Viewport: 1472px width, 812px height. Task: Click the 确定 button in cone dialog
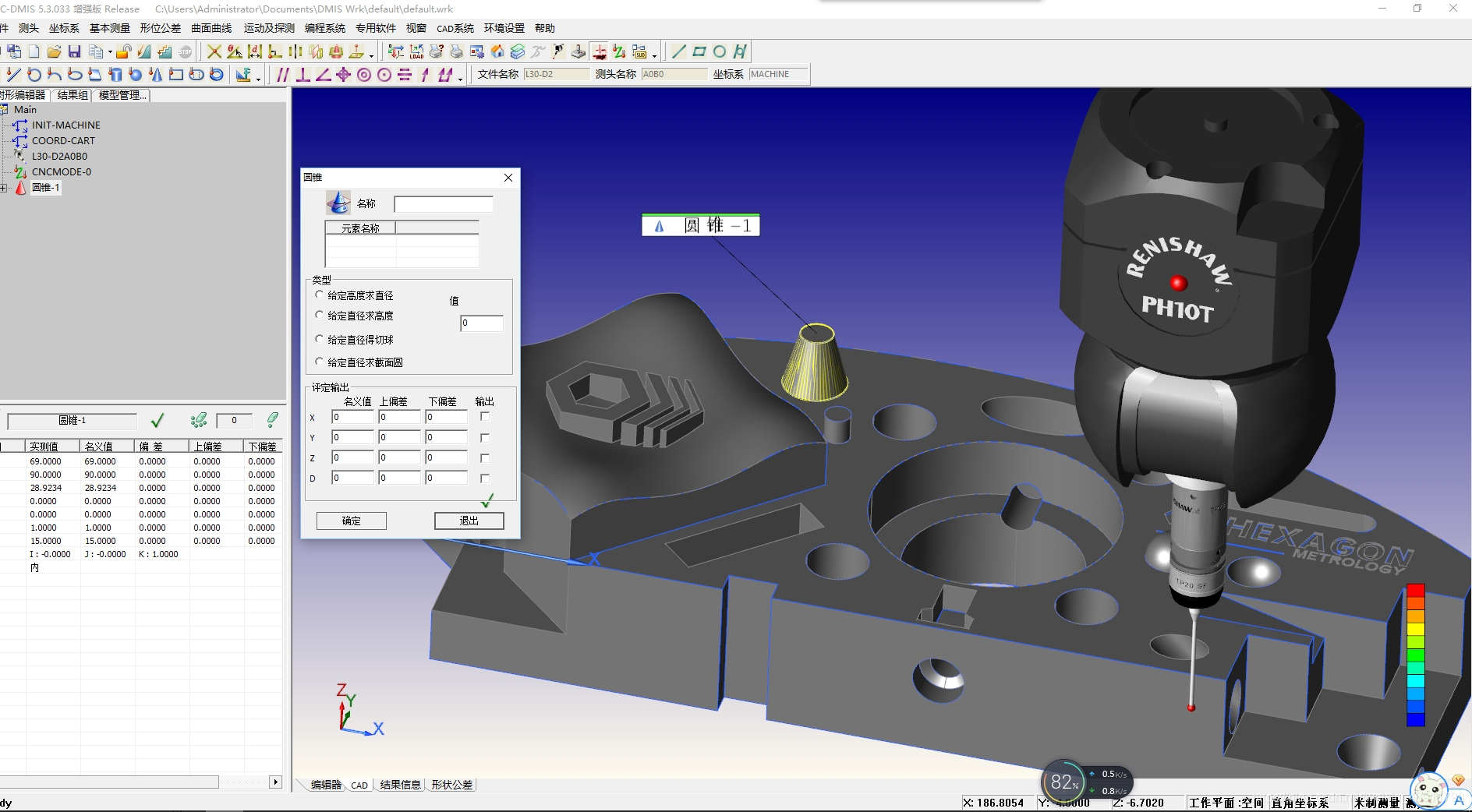352,521
